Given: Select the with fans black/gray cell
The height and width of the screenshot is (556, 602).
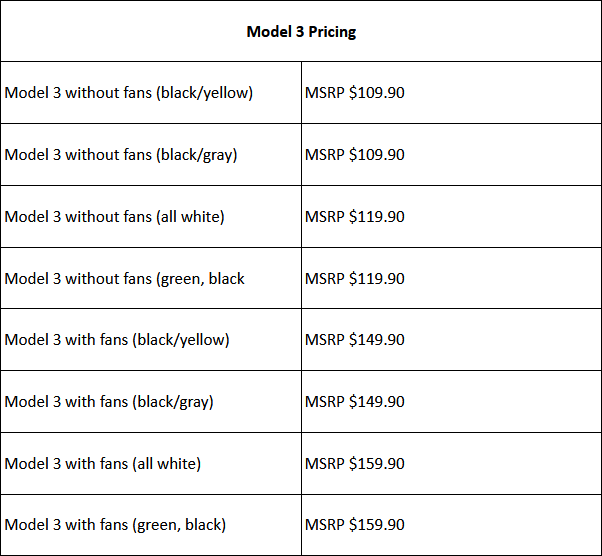Looking at the screenshot, I should (151, 402).
